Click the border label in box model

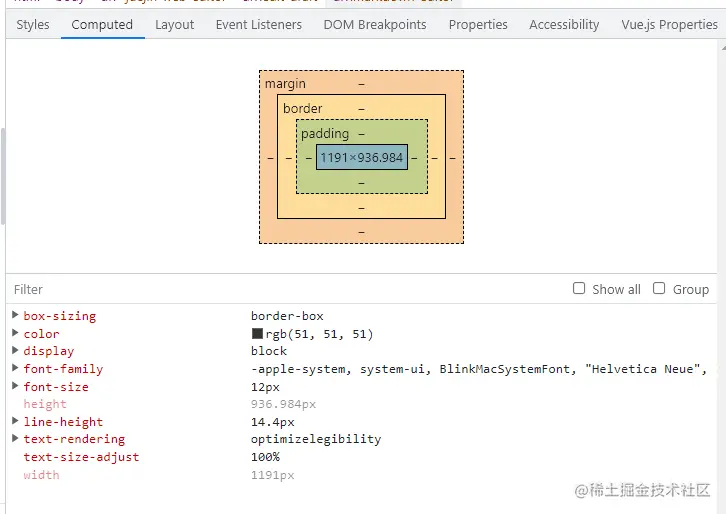coord(302,108)
